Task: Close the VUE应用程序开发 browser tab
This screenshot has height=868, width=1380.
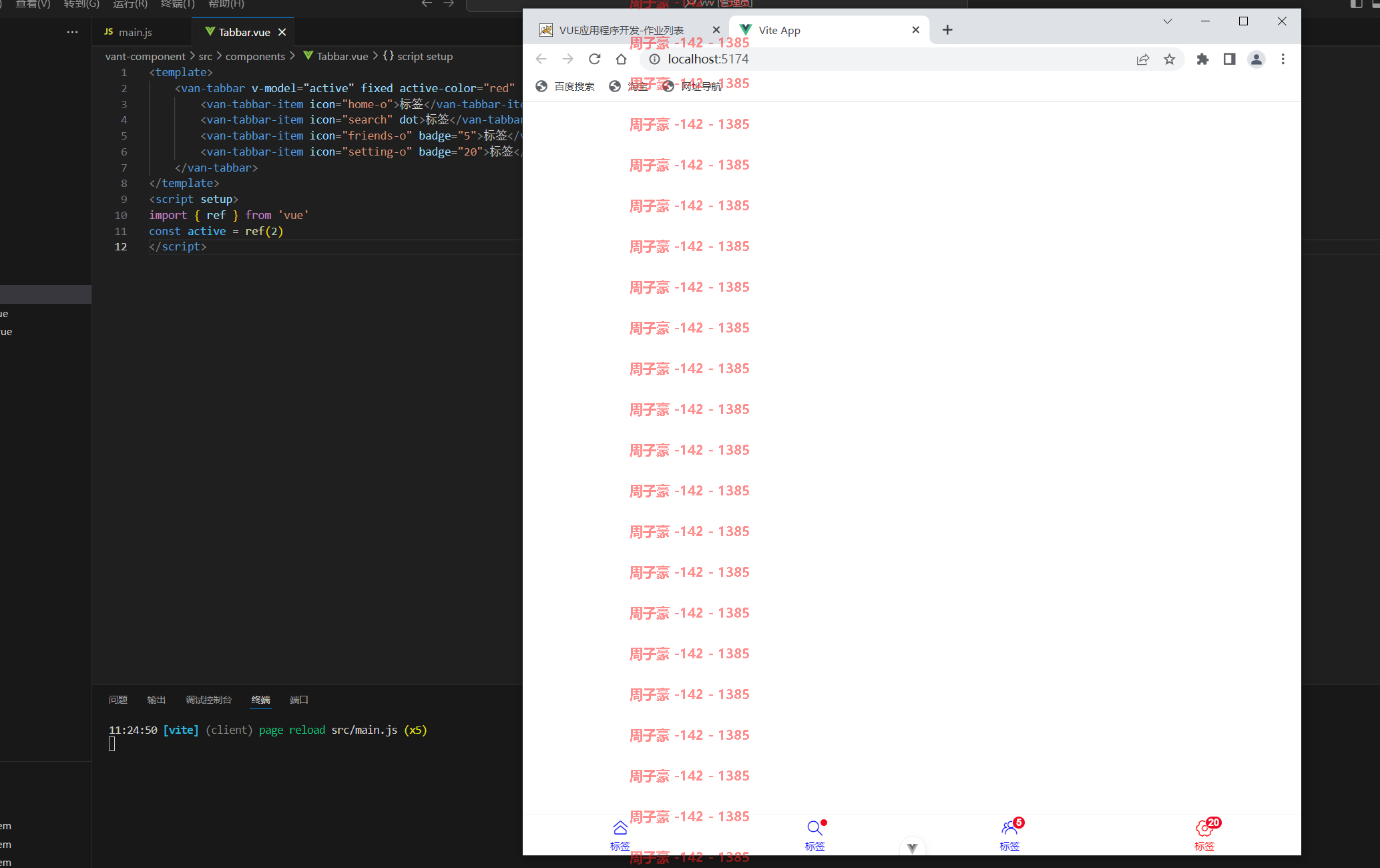Action: (x=716, y=29)
